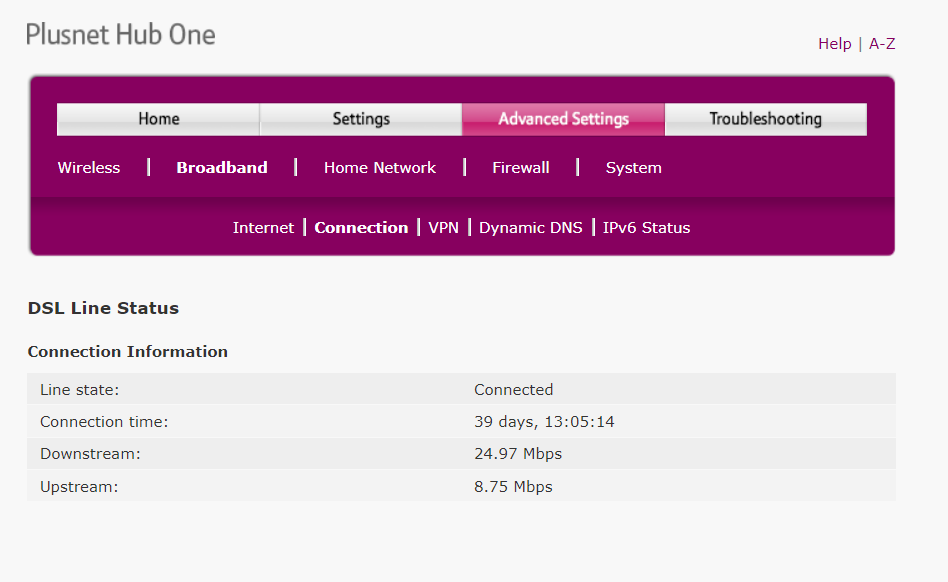Go to the Troubleshooting tab
948x582 pixels.
pyautogui.click(x=765, y=119)
